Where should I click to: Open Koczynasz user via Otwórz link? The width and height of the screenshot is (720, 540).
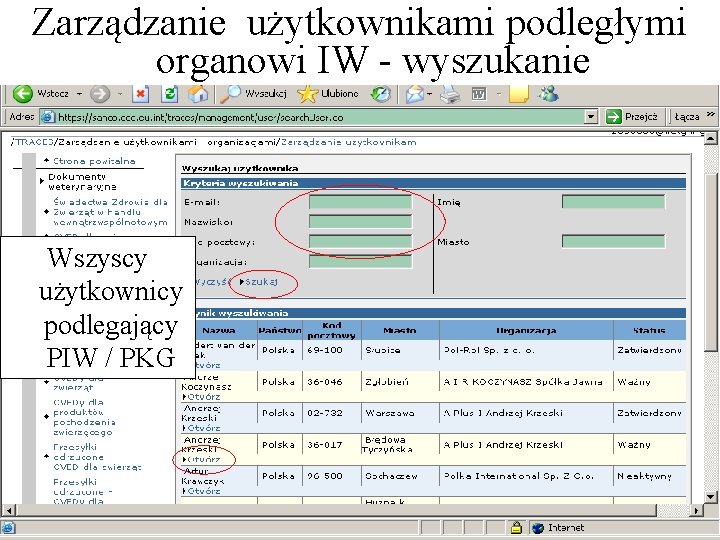(202, 397)
